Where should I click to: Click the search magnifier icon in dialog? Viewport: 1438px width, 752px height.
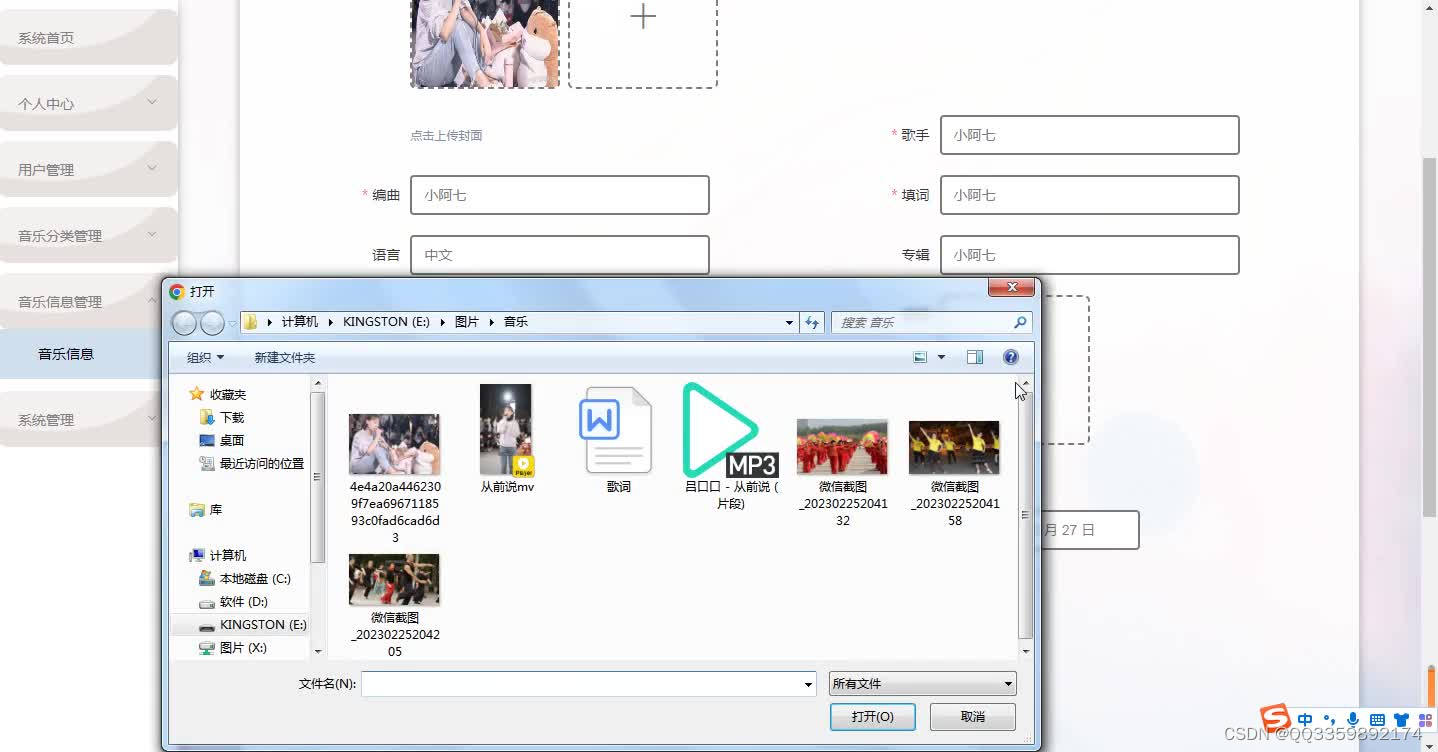coord(1020,322)
